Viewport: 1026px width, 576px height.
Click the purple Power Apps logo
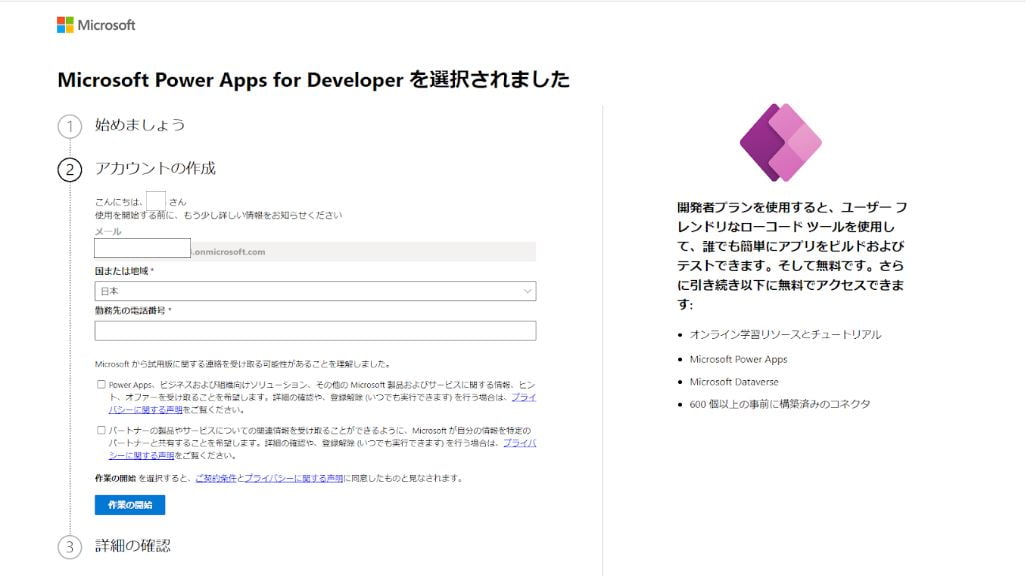pos(780,143)
